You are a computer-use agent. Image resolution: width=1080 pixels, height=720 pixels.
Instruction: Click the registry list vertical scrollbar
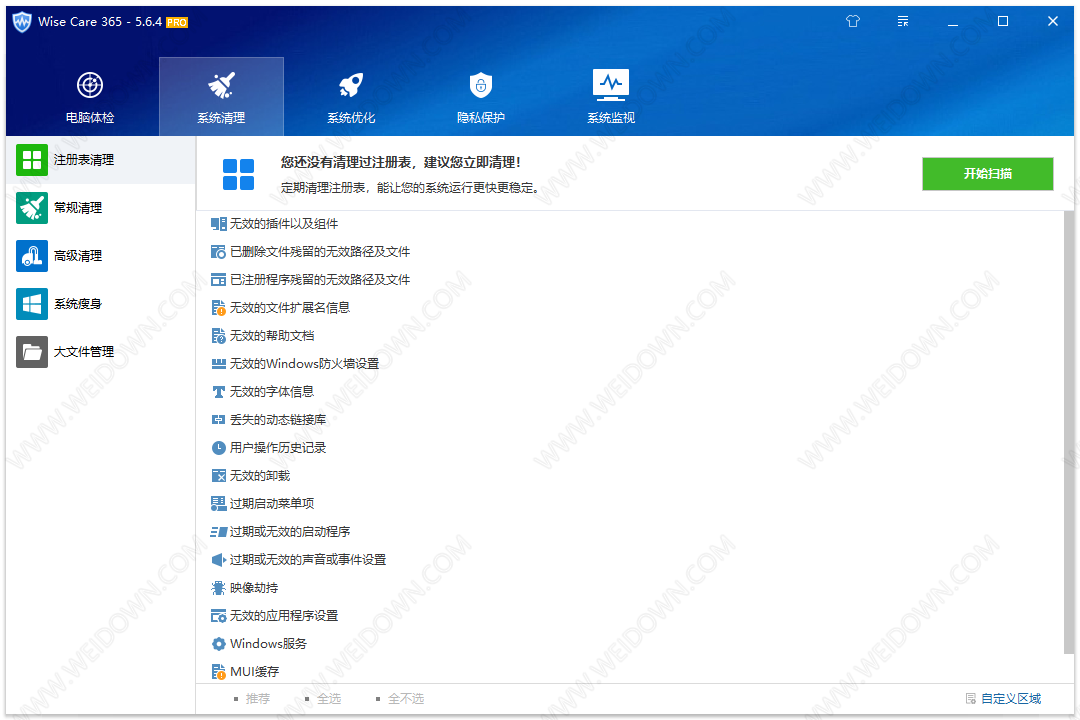[x=1069, y=430]
